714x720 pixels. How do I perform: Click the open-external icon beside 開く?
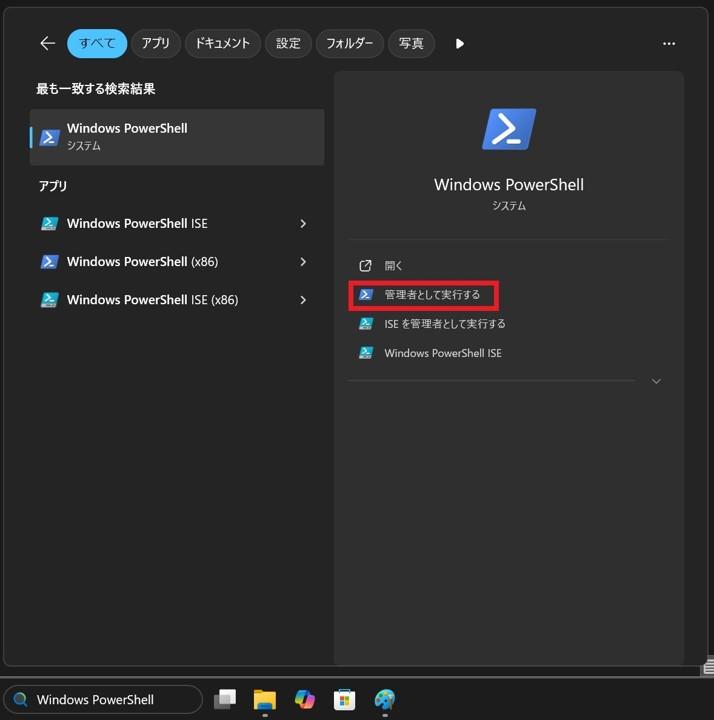pyautogui.click(x=365, y=265)
